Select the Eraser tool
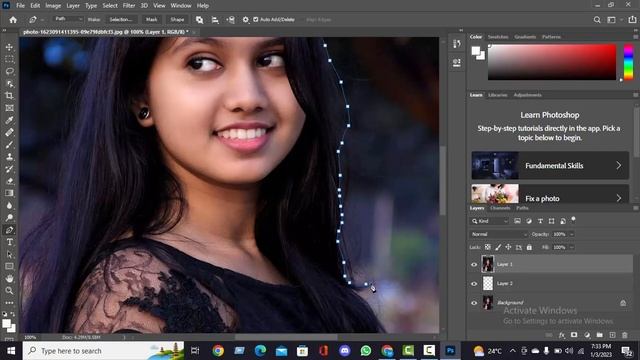 click(9, 181)
